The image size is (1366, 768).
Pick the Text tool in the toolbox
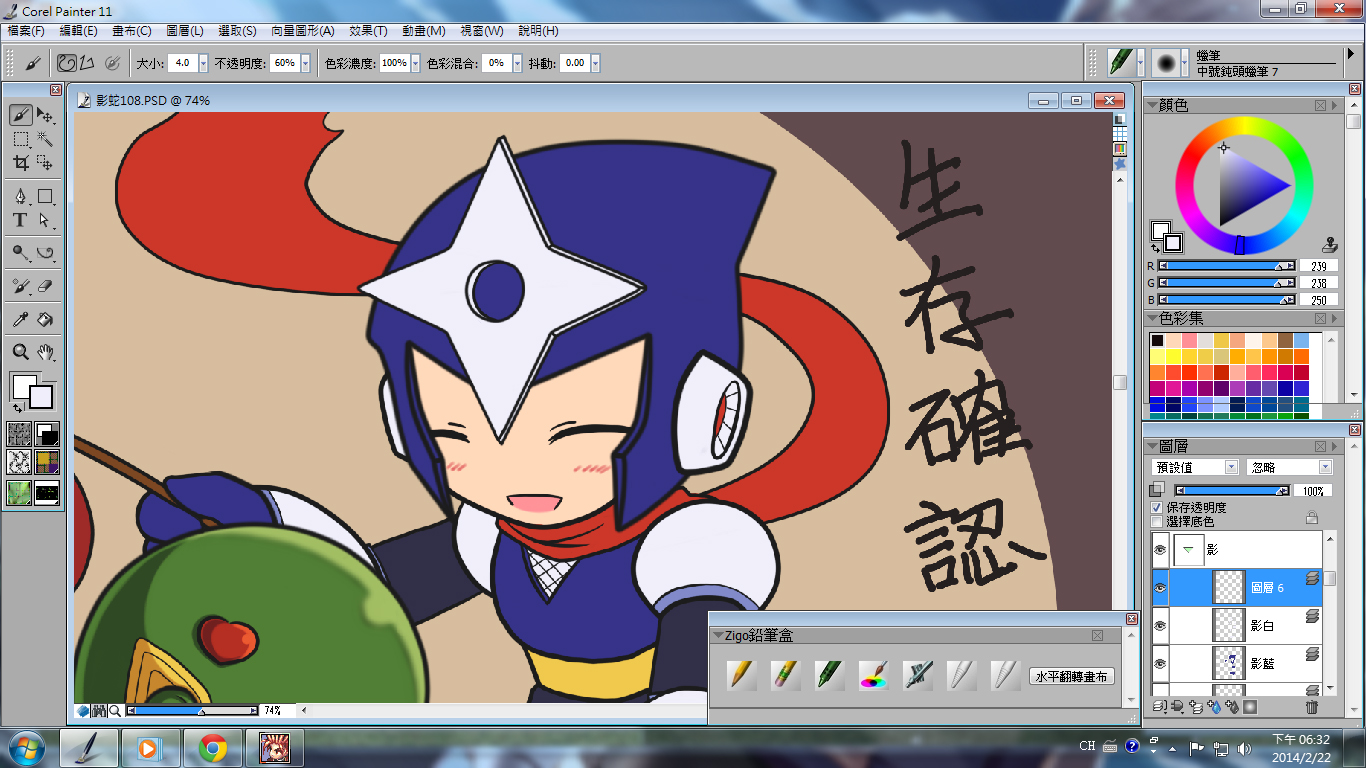click(20, 220)
